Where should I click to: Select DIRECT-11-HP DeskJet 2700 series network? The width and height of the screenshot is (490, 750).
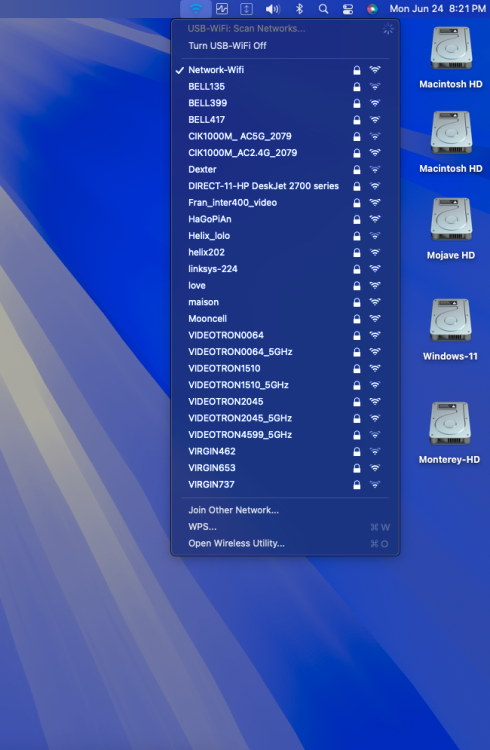[285, 186]
